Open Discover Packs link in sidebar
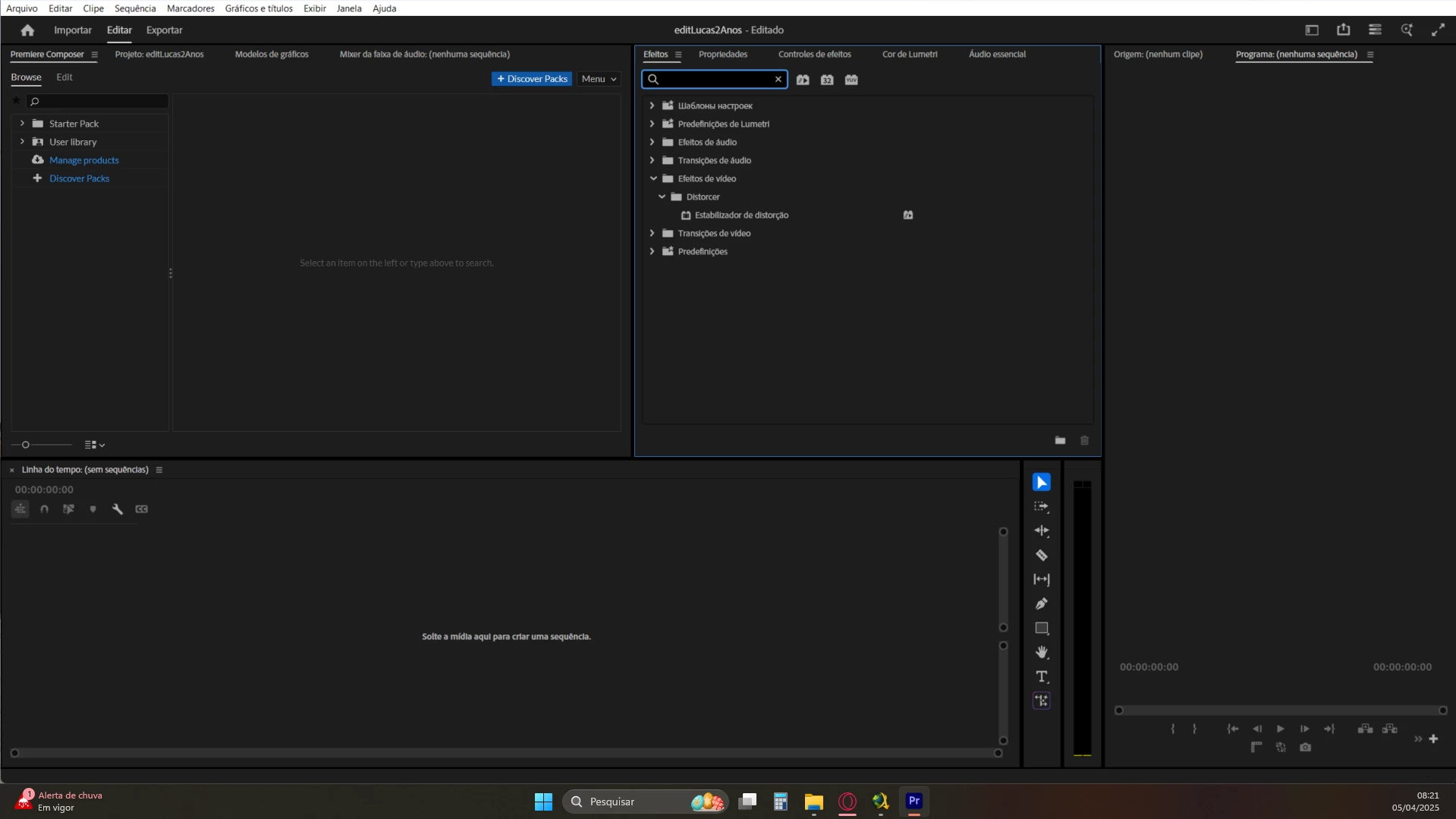 click(79, 178)
